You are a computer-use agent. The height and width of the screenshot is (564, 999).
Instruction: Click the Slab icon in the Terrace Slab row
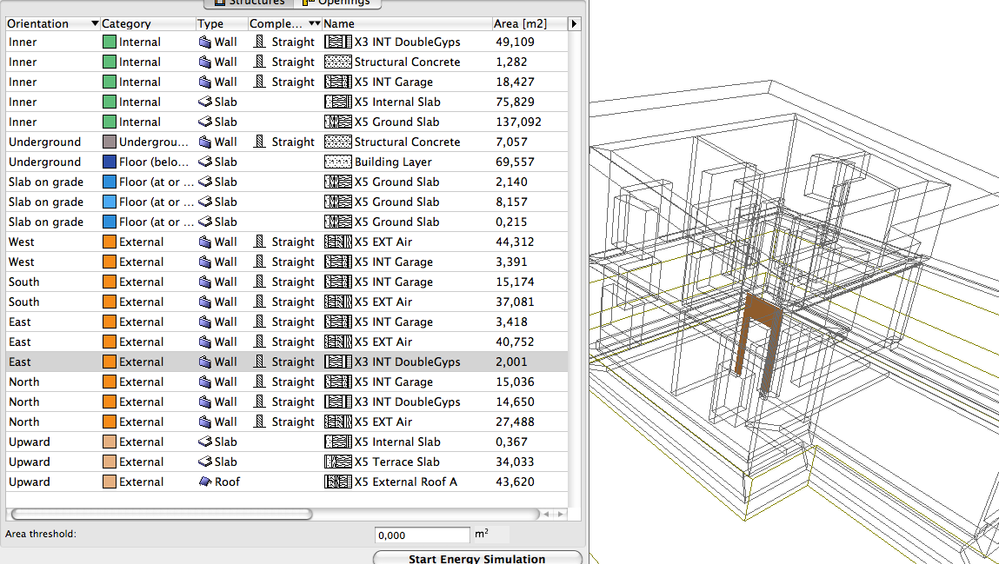206,462
